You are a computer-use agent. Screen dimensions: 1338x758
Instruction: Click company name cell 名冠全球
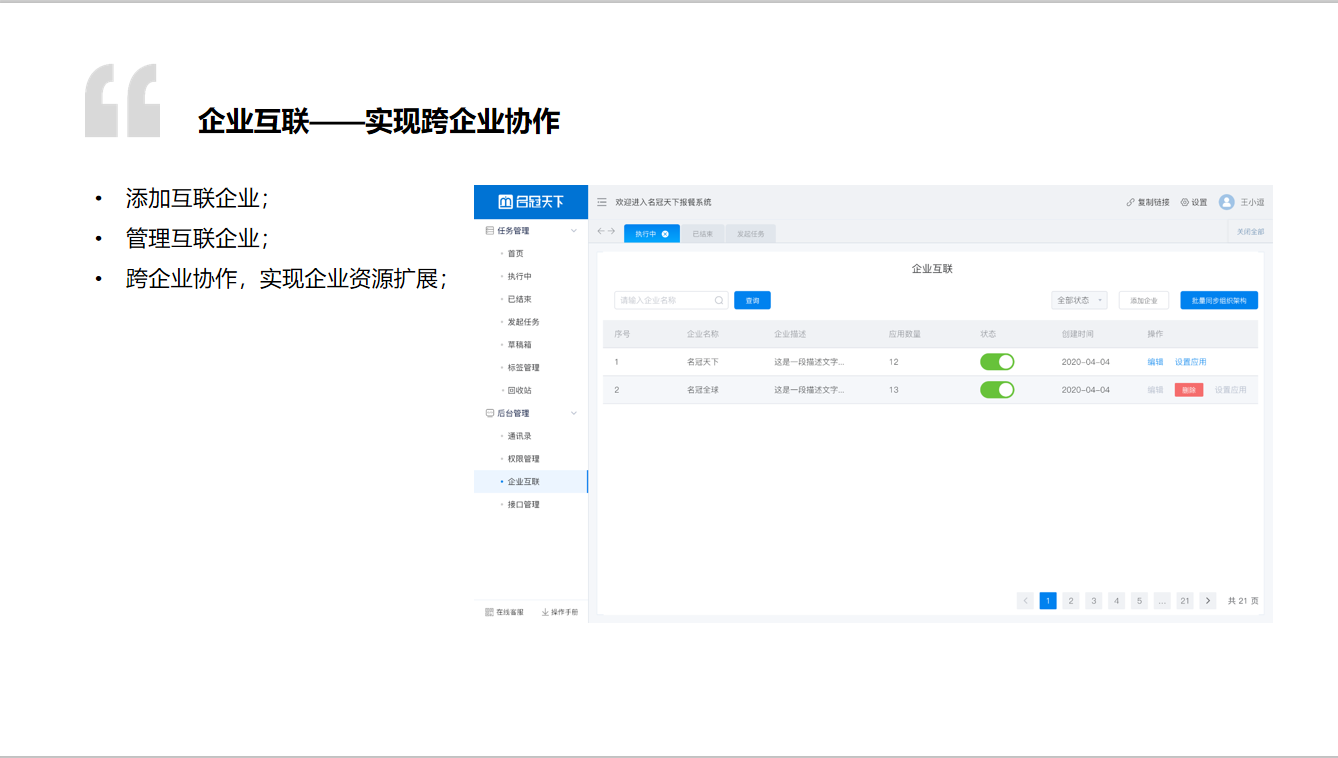coord(703,390)
